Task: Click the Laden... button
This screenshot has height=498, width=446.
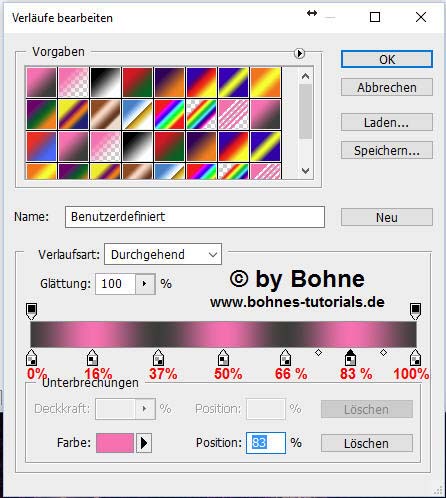Action: [x=387, y=122]
